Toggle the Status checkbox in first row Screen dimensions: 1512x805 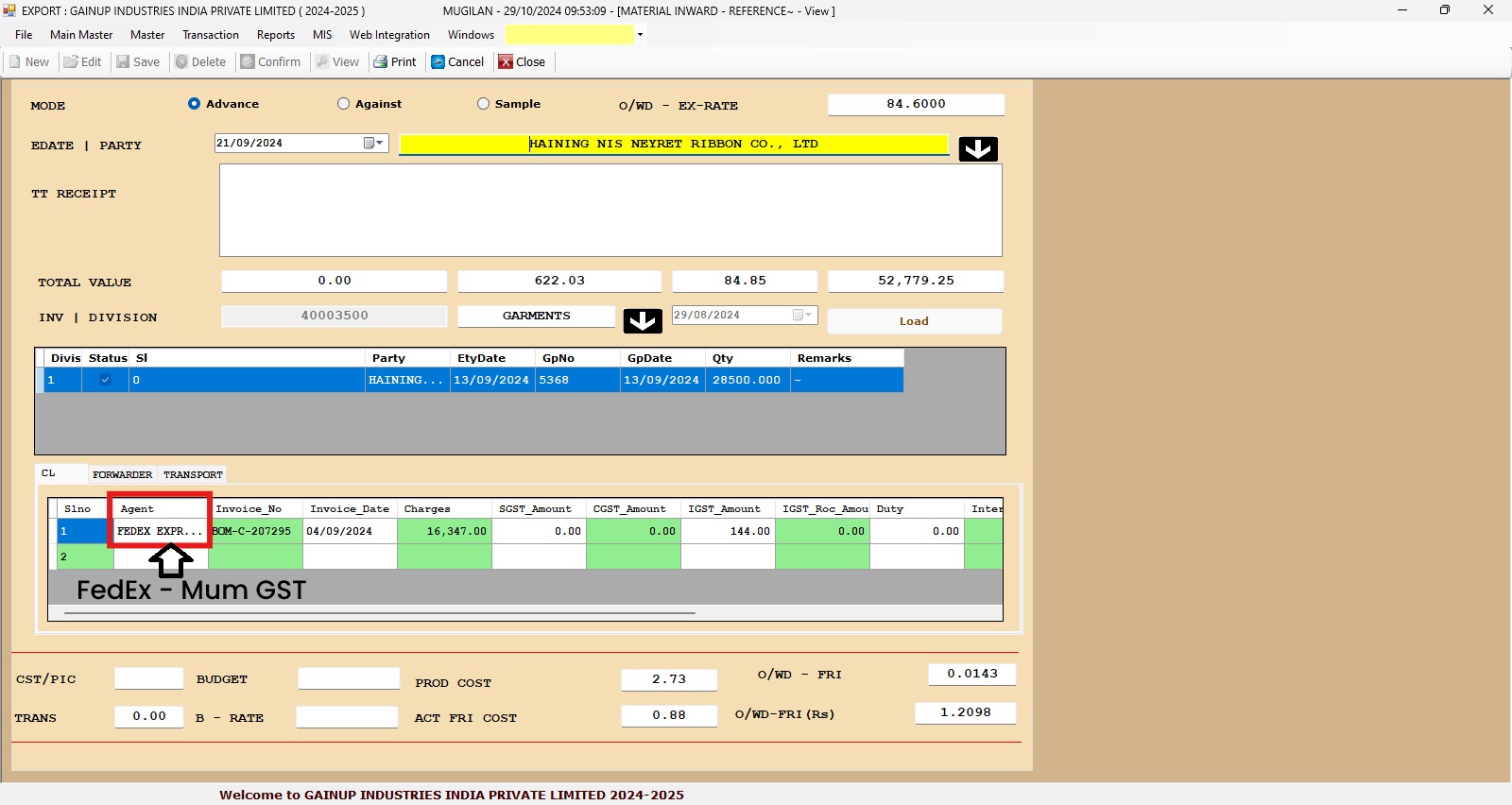(x=105, y=380)
